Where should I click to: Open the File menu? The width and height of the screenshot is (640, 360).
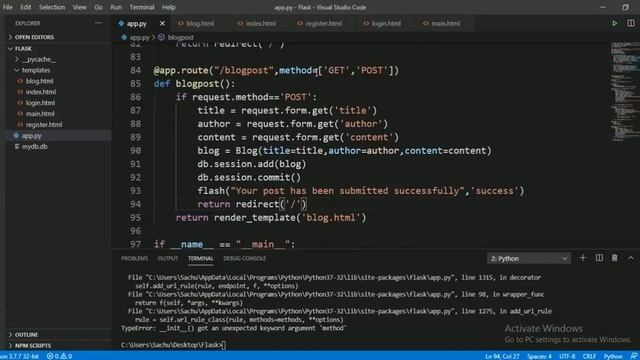tap(7, 7)
